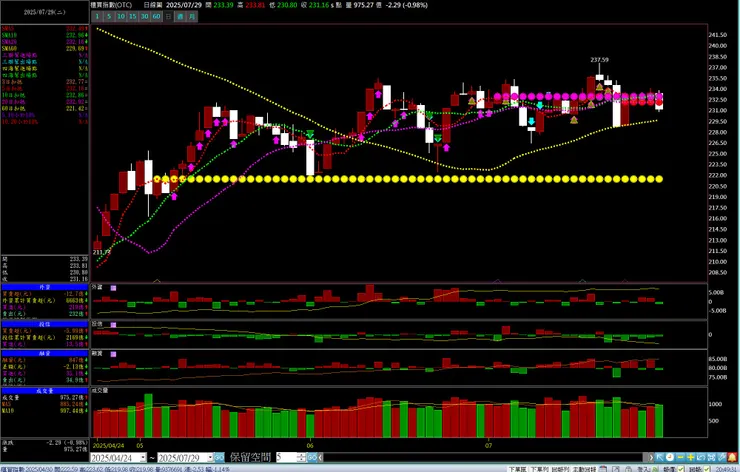
Task: Toggle the first status bar checkbox
Action: 681,469
